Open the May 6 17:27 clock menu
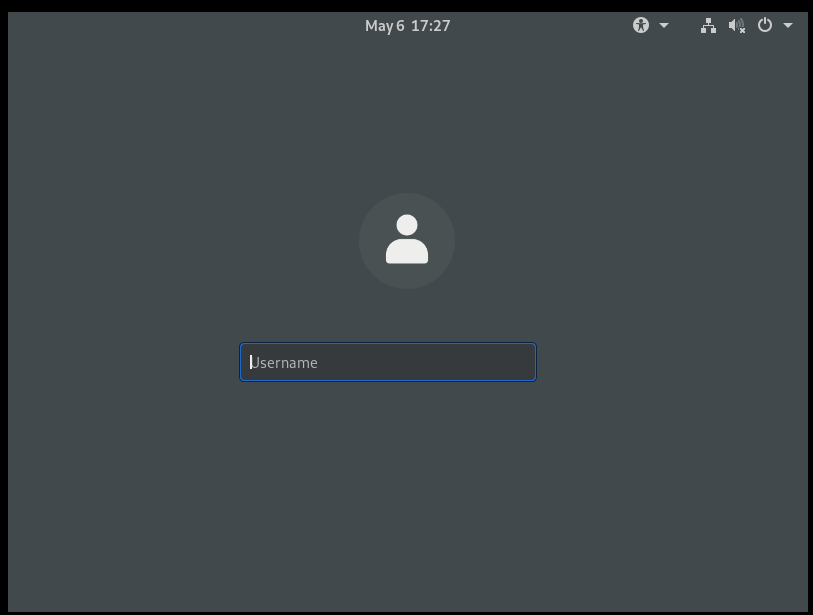Image resolution: width=813 pixels, height=615 pixels. [x=408, y=25]
